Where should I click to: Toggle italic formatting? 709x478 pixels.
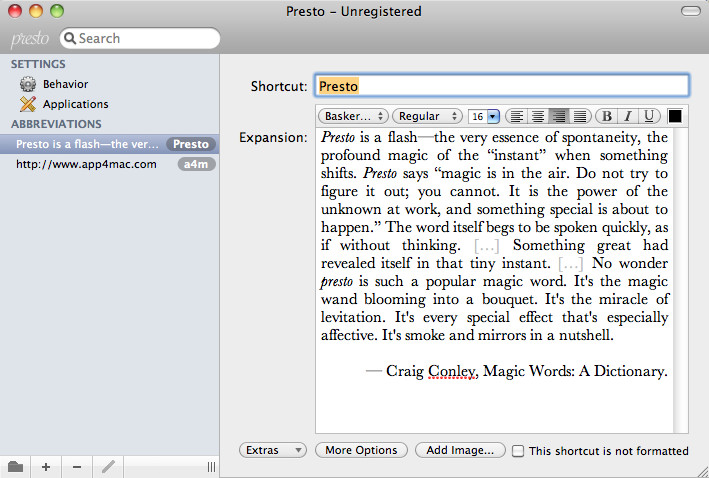click(x=629, y=116)
